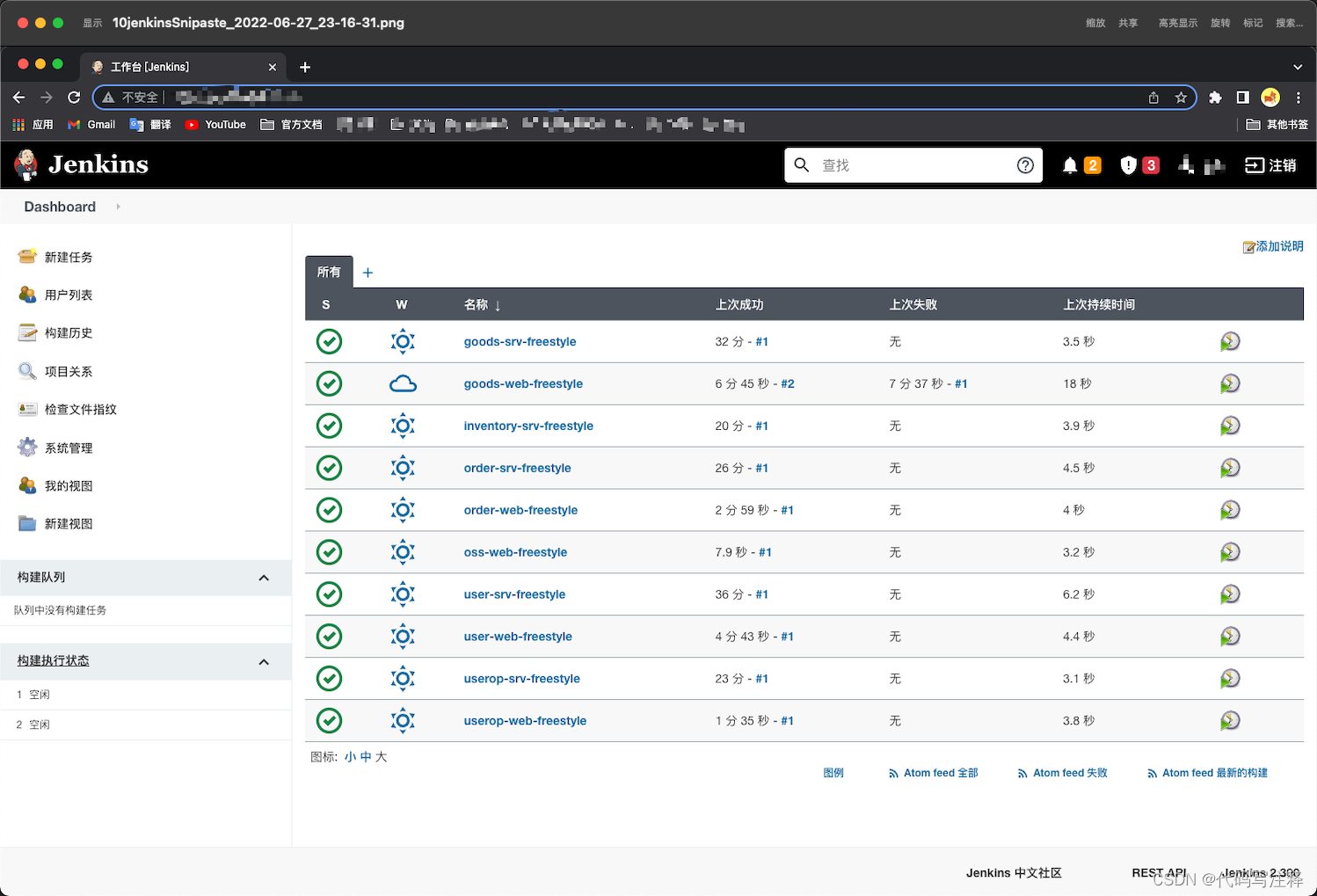1317x896 pixels.
Task: Click 添加说明 link
Action: pyautogui.click(x=1273, y=246)
